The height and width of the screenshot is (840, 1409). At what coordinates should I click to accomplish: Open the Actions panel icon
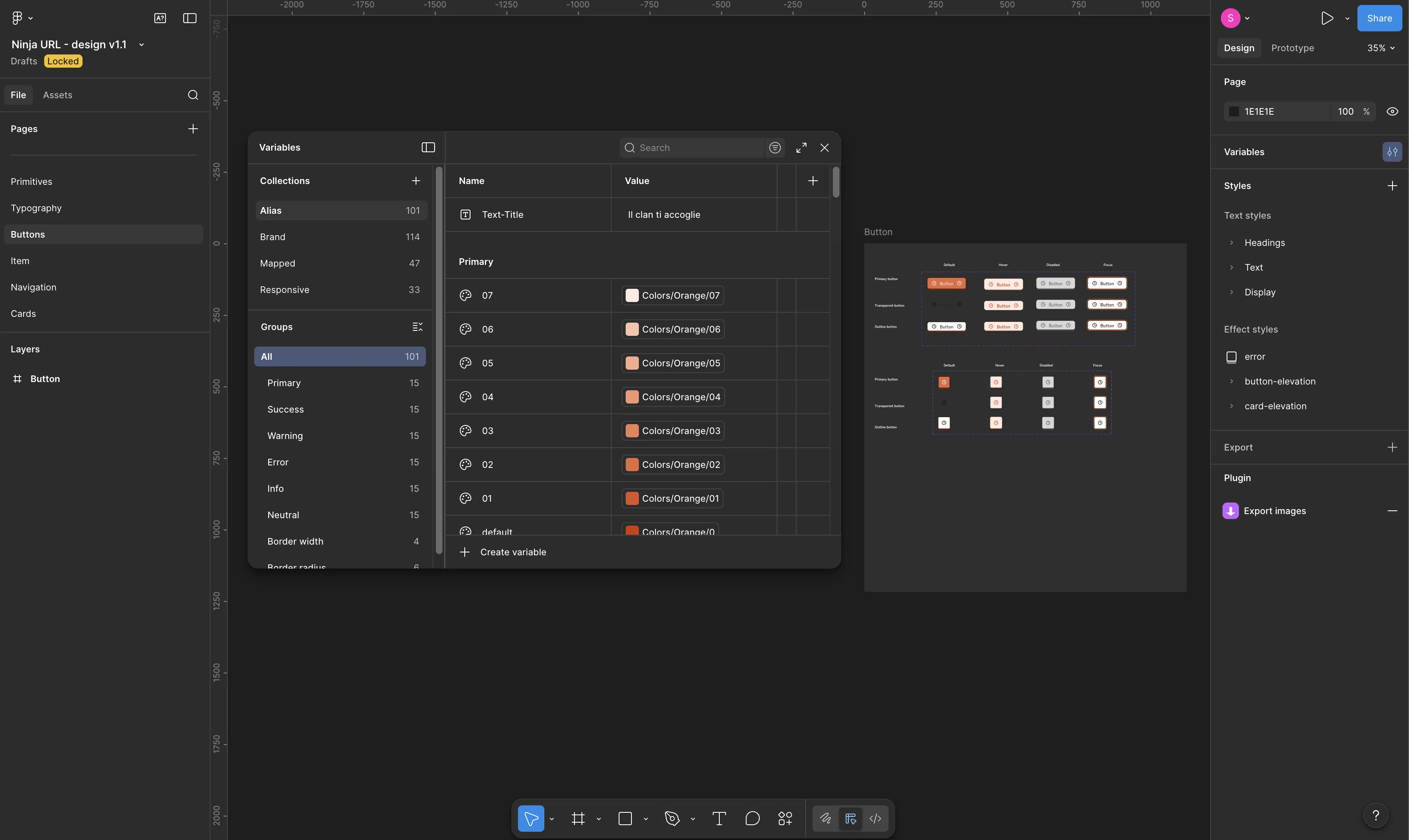pos(785,819)
